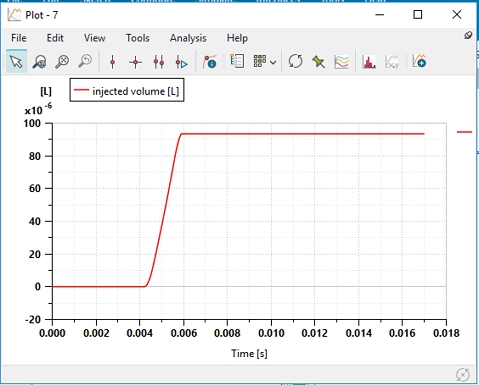Click the 0.006 x-axis tick label
The height and width of the screenshot is (385, 479).
(x=184, y=333)
